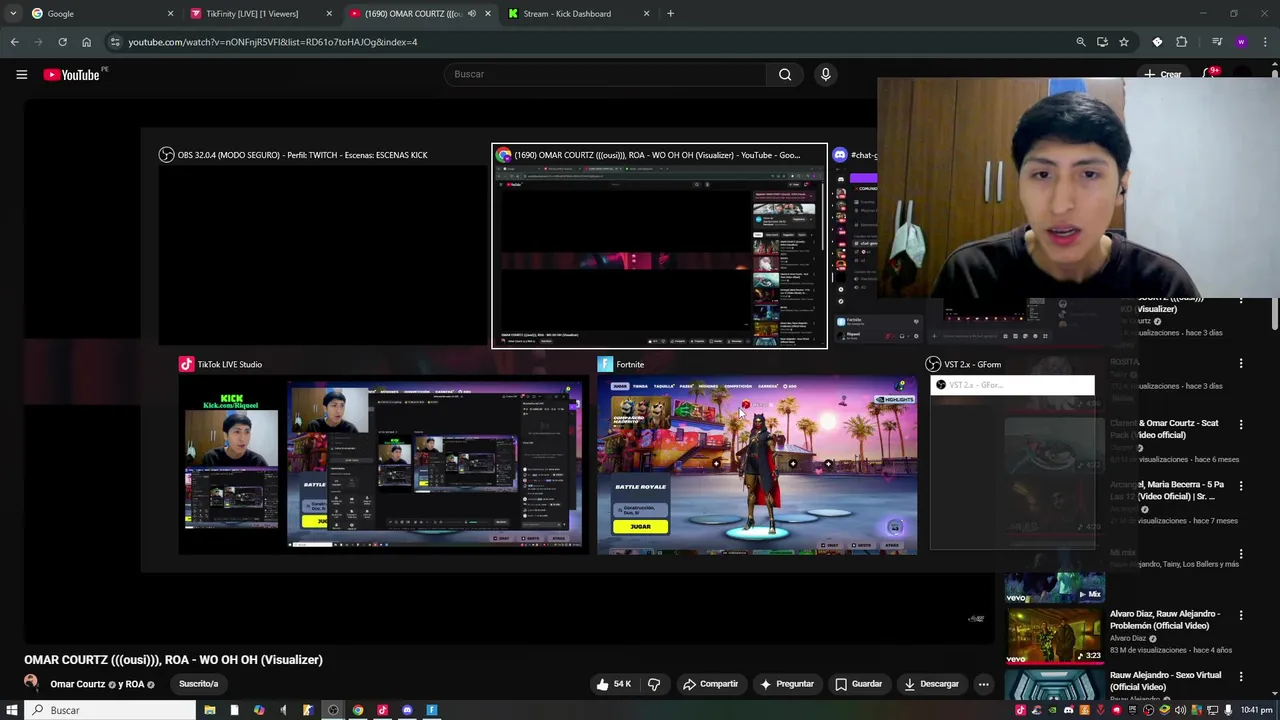Start voice search with the microphone icon
The width and height of the screenshot is (1280, 720).
pos(825,74)
